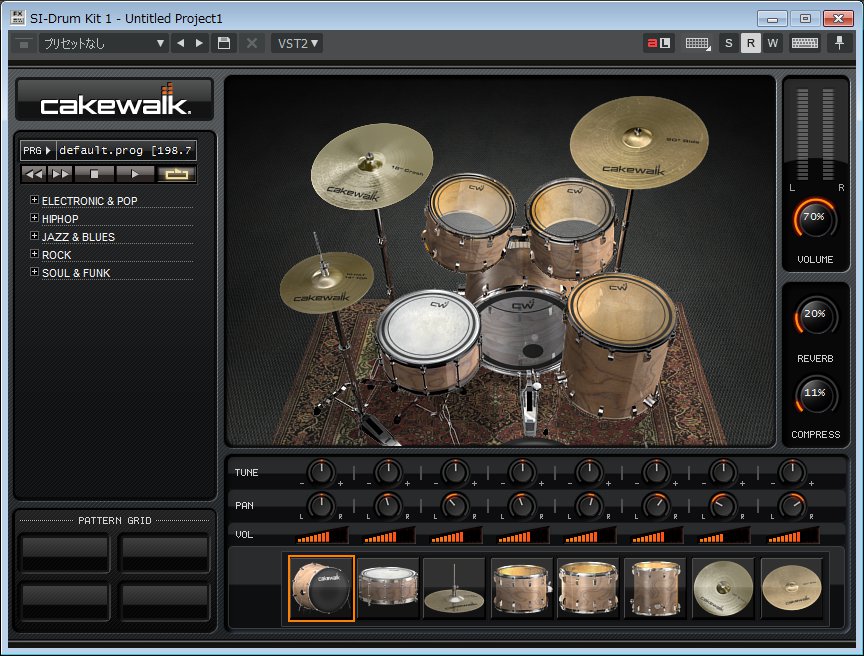Click the first TUNE knob for kick
The width and height of the screenshot is (864, 656).
coord(321,472)
